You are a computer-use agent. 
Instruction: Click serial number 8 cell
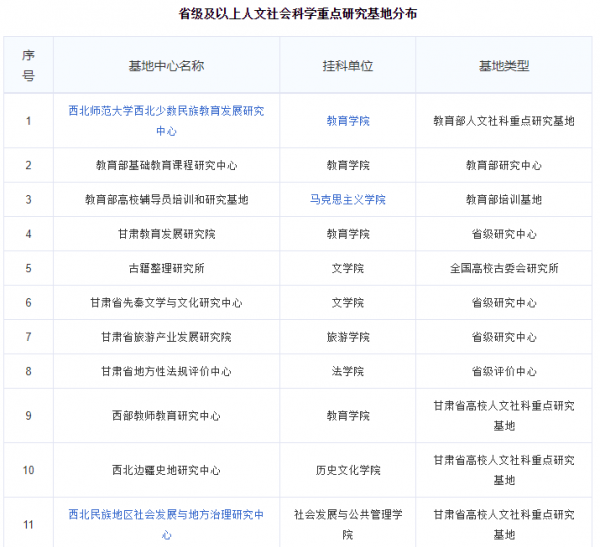coord(28,371)
